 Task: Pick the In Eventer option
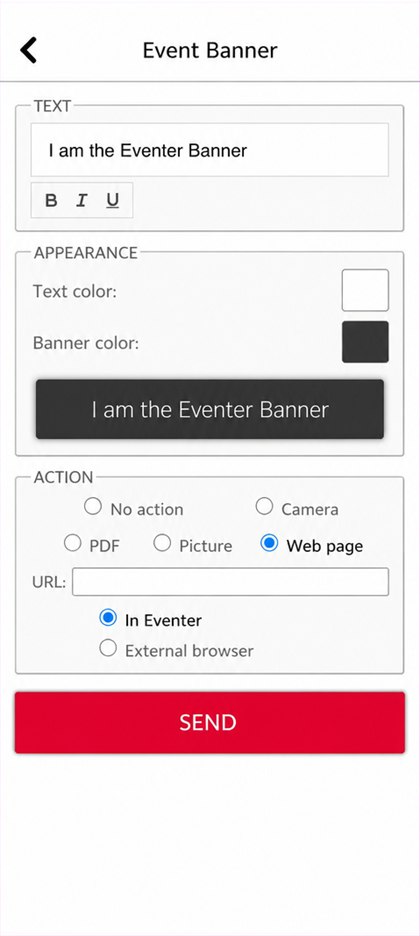108,618
